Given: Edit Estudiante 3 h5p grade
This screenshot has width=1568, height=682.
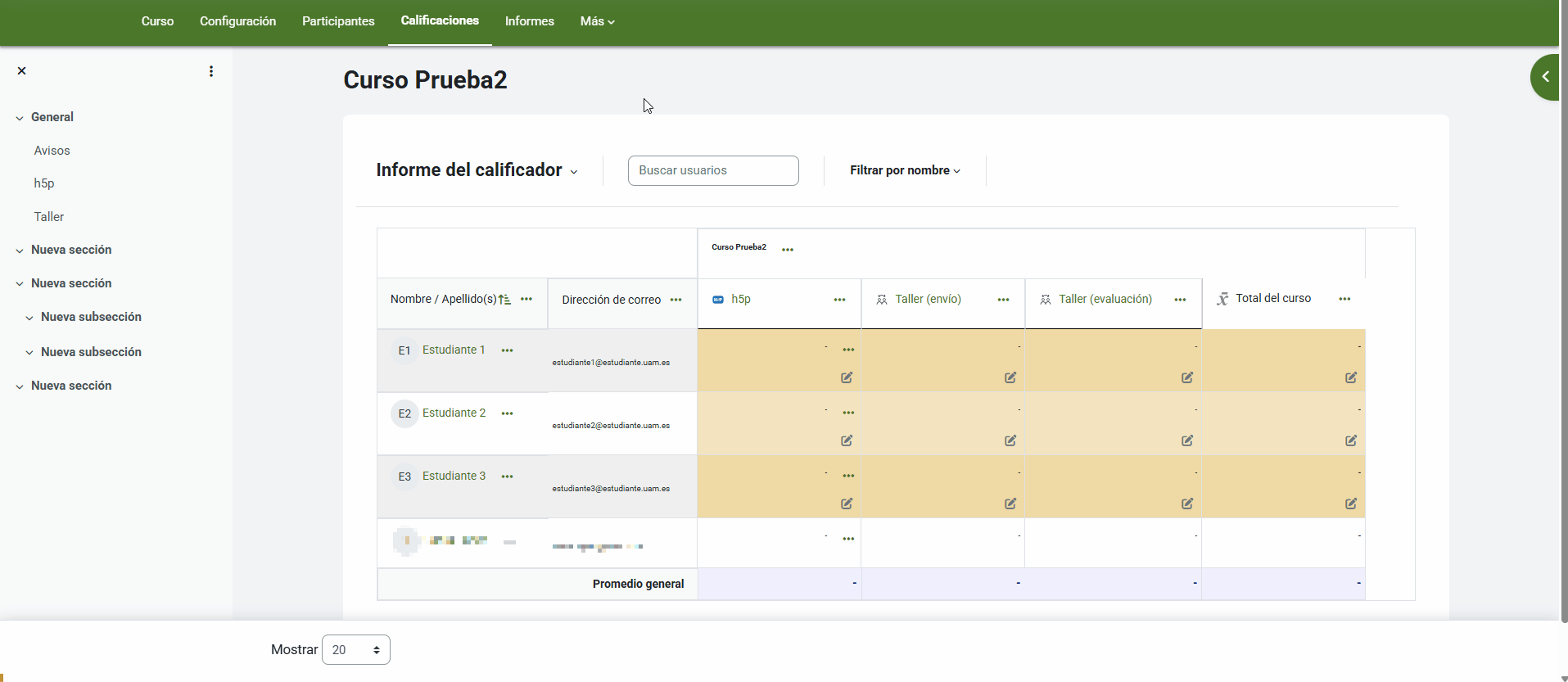Looking at the screenshot, I should 847,504.
